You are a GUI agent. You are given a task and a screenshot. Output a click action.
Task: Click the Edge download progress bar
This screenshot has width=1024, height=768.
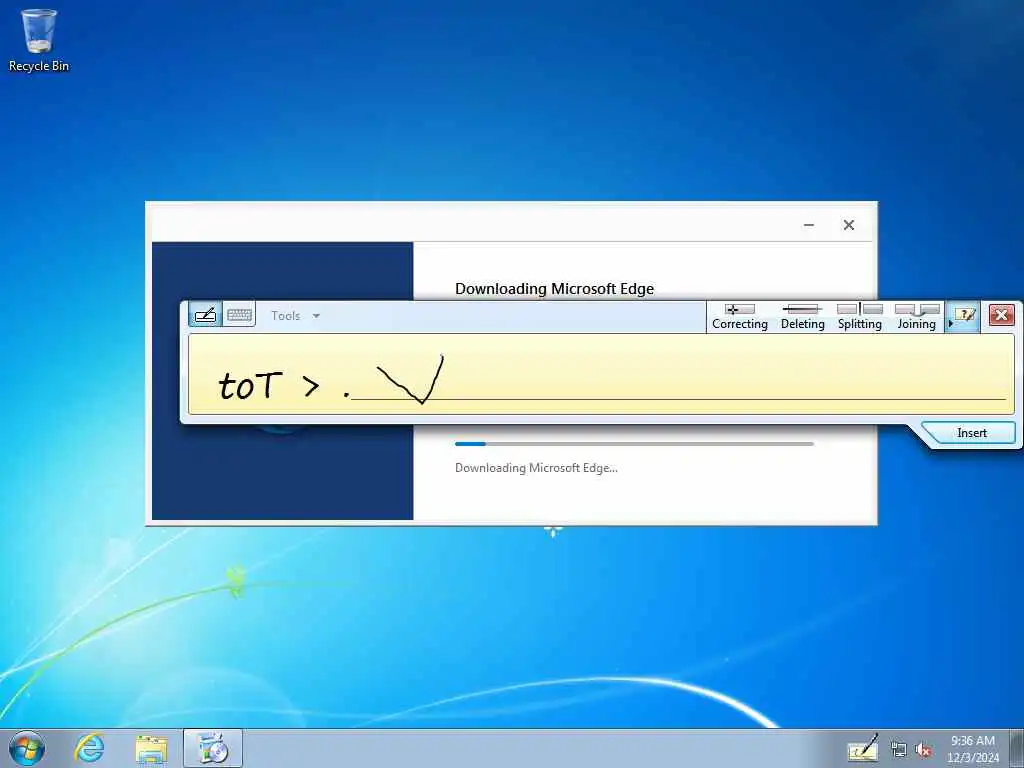point(634,444)
